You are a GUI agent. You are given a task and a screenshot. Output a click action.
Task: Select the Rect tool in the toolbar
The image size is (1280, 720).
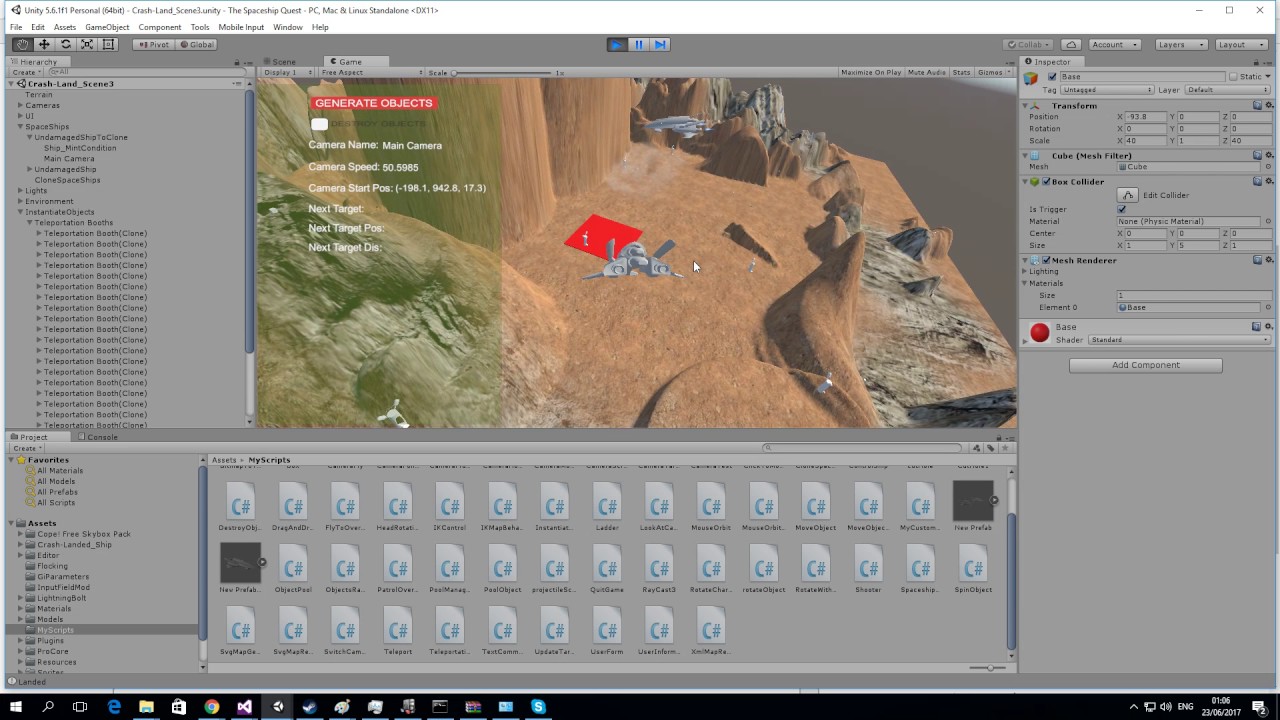pos(108,44)
